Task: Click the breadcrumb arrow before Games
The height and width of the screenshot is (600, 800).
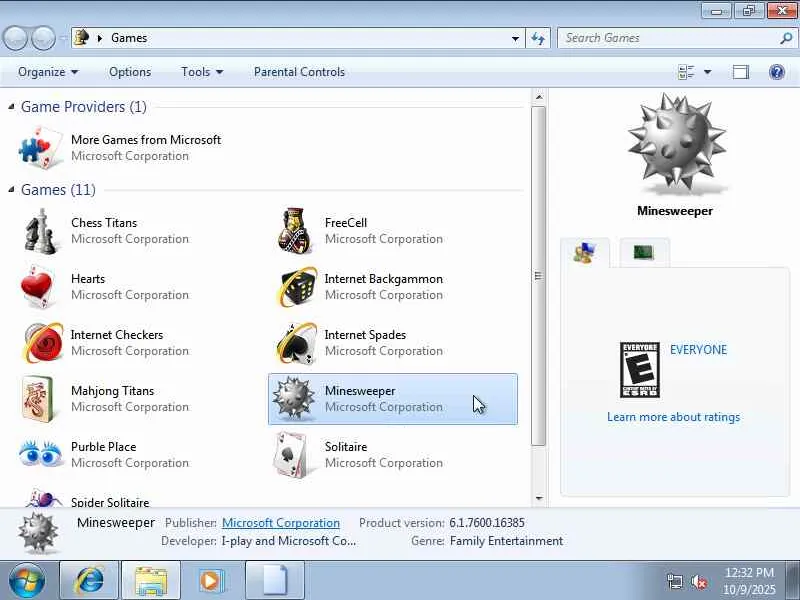Action: (x=100, y=38)
